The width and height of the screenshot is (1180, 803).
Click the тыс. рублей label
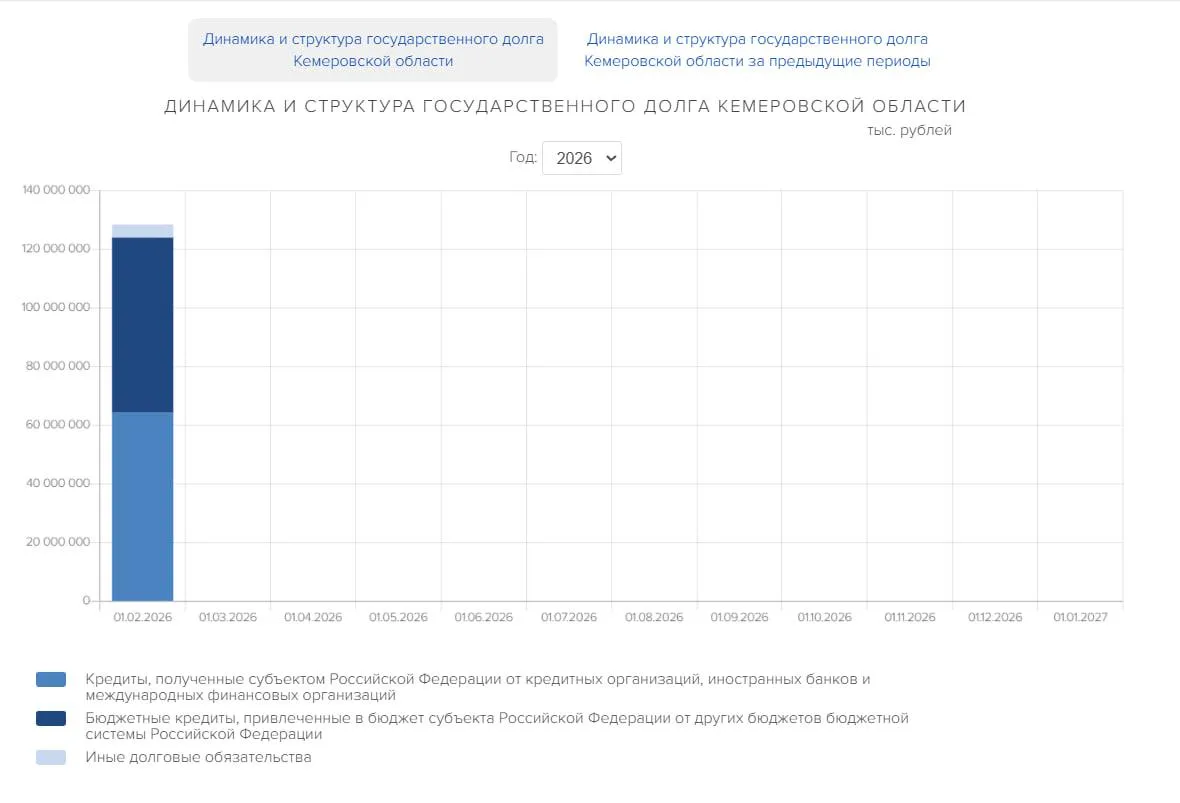pyautogui.click(x=908, y=129)
